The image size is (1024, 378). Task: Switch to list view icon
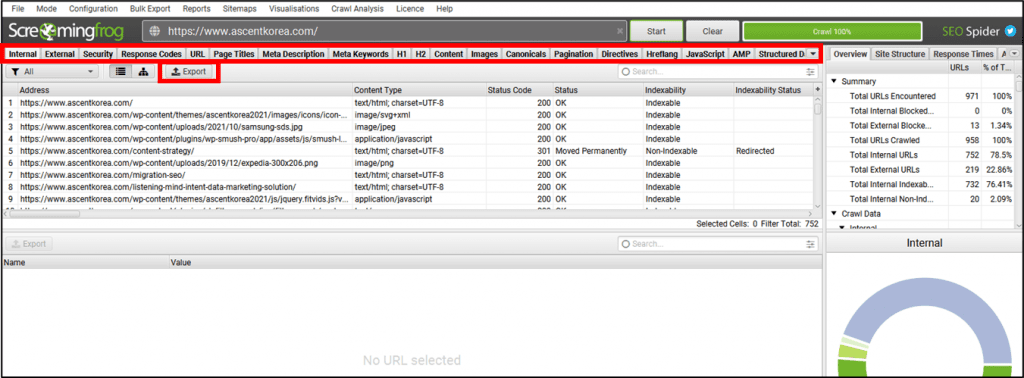click(121, 72)
